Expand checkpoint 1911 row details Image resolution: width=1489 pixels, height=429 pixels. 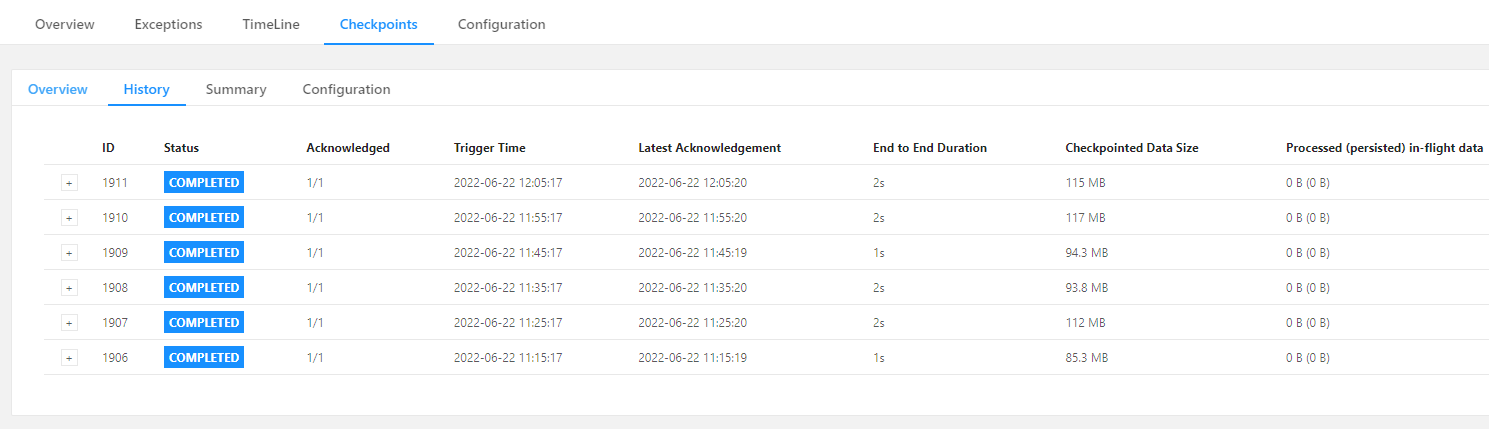(70, 183)
